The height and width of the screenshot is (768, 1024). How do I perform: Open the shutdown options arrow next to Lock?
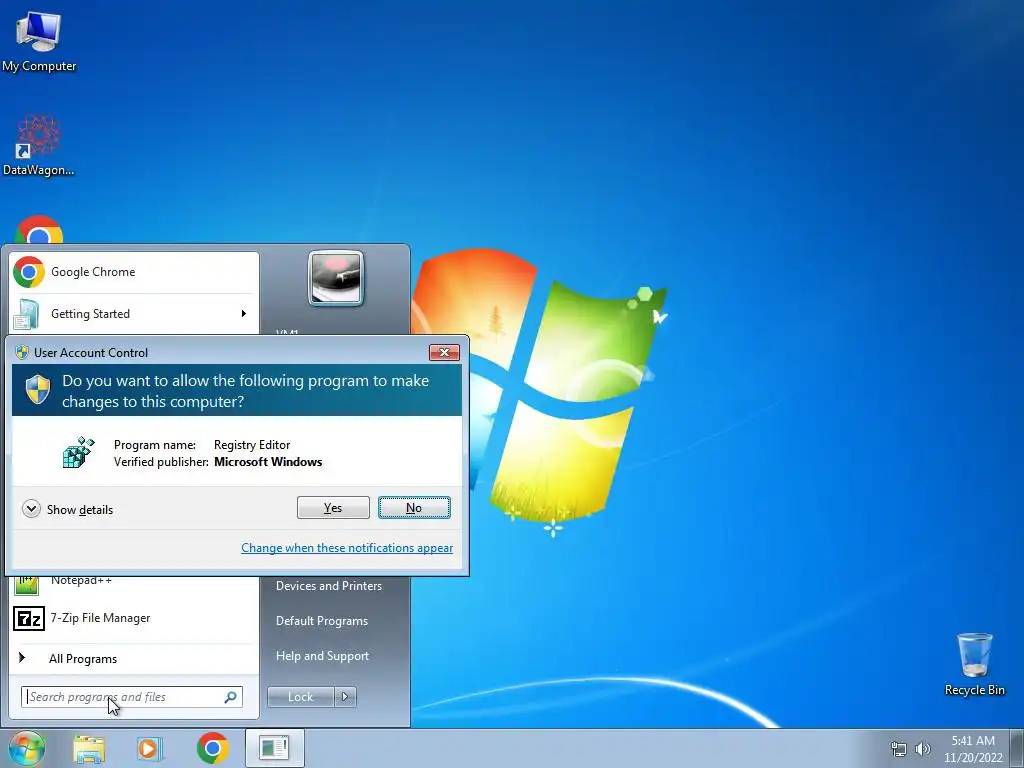tap(345, 697)
